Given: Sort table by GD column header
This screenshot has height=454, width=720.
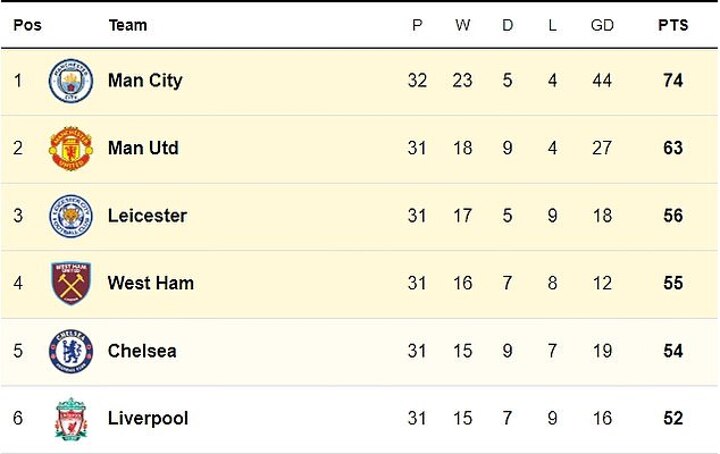Looking at the screenshot, I should (x=602, y=25).
